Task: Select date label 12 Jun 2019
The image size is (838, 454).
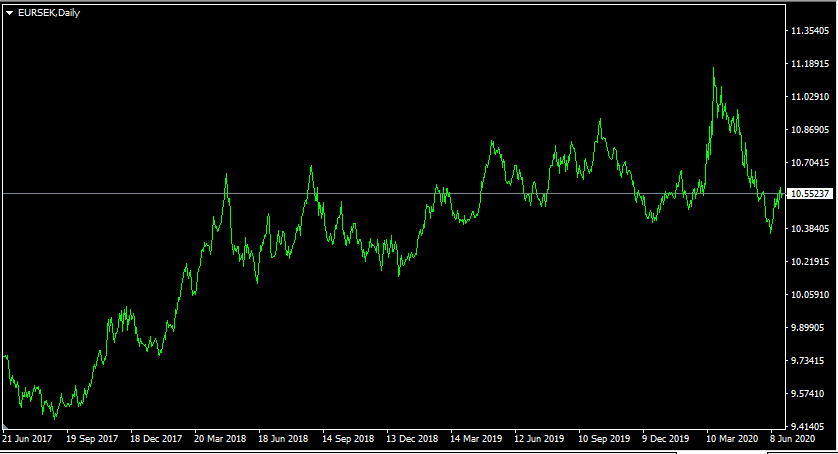Action: [539, 439]
